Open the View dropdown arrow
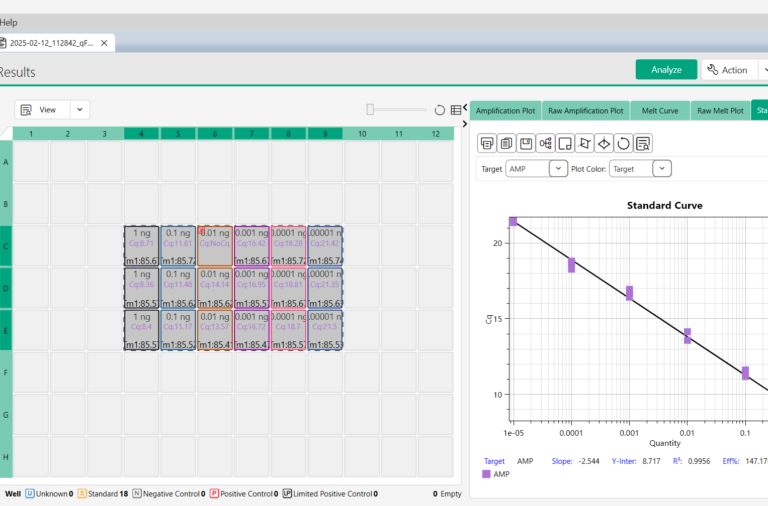This screenshot has height=506, width=768. point(79,110)
